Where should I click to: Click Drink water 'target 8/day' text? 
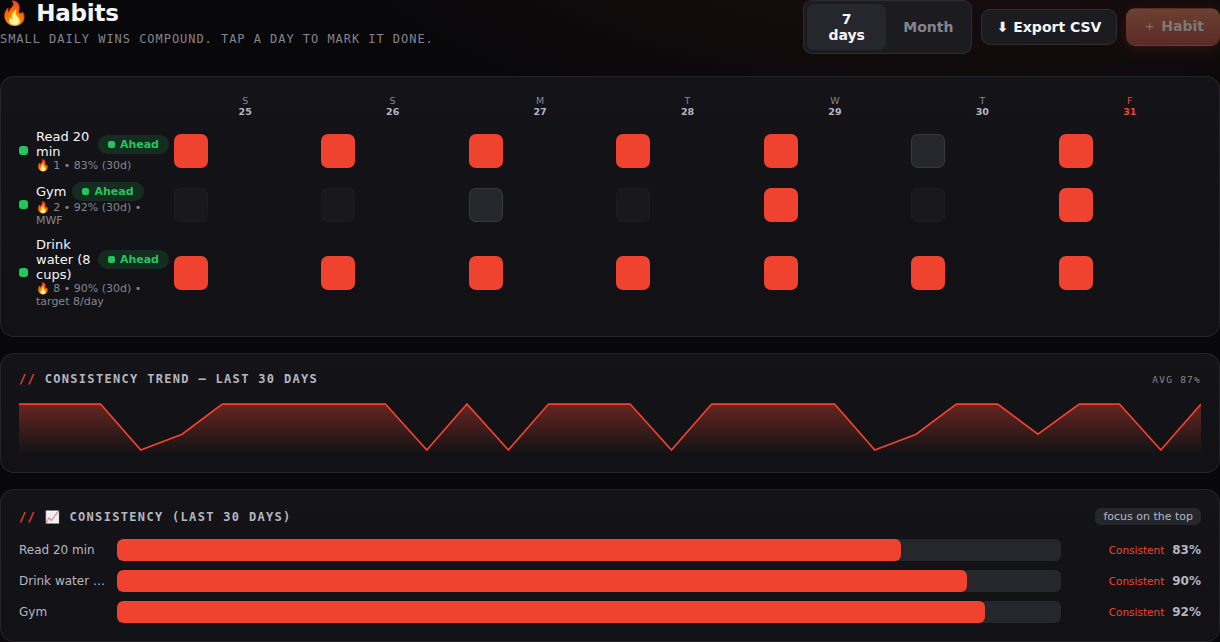coord(70,301)
